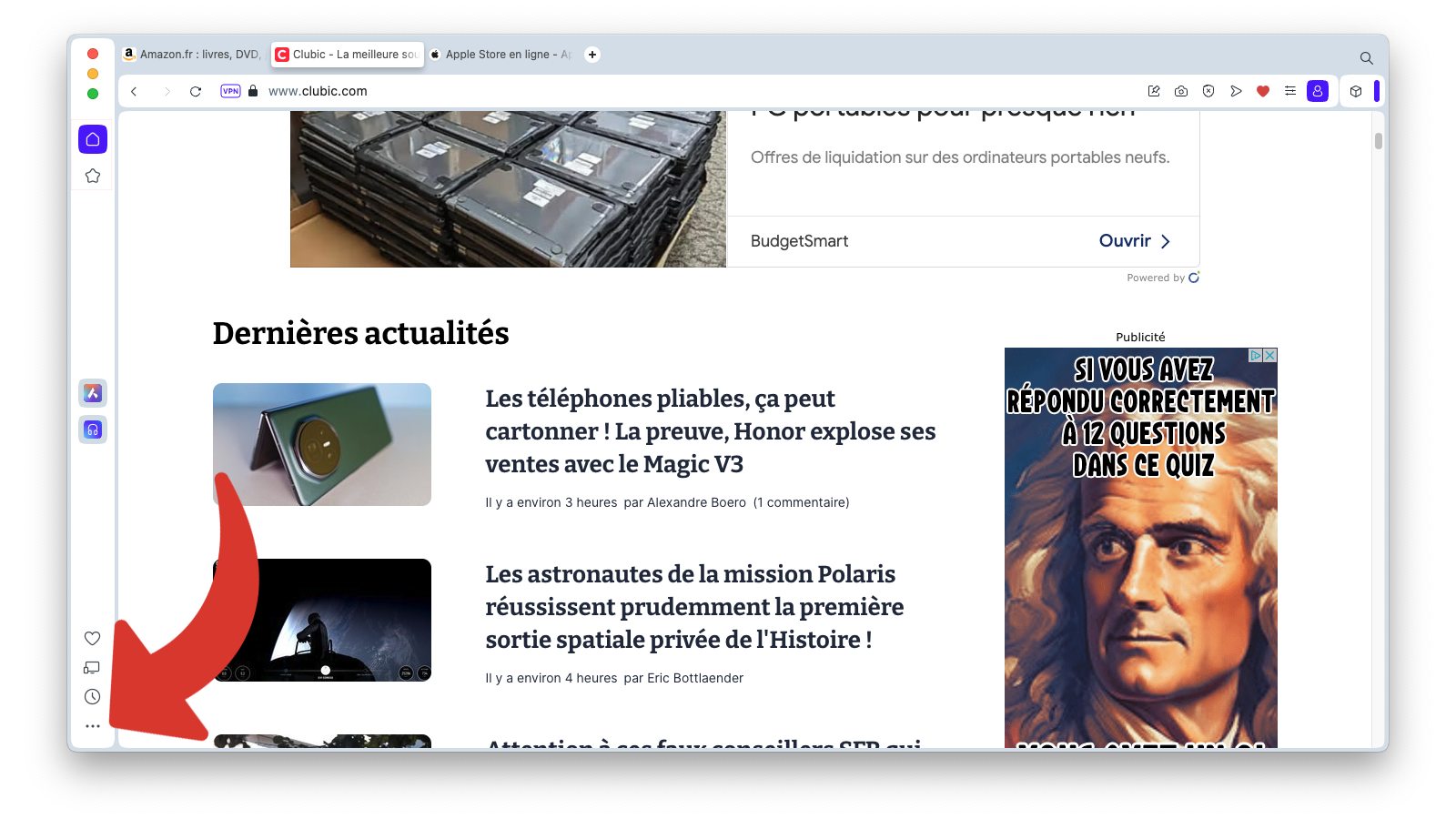
Task: Open the VPN badge panel in the address bar
Action: pos(230,91)
